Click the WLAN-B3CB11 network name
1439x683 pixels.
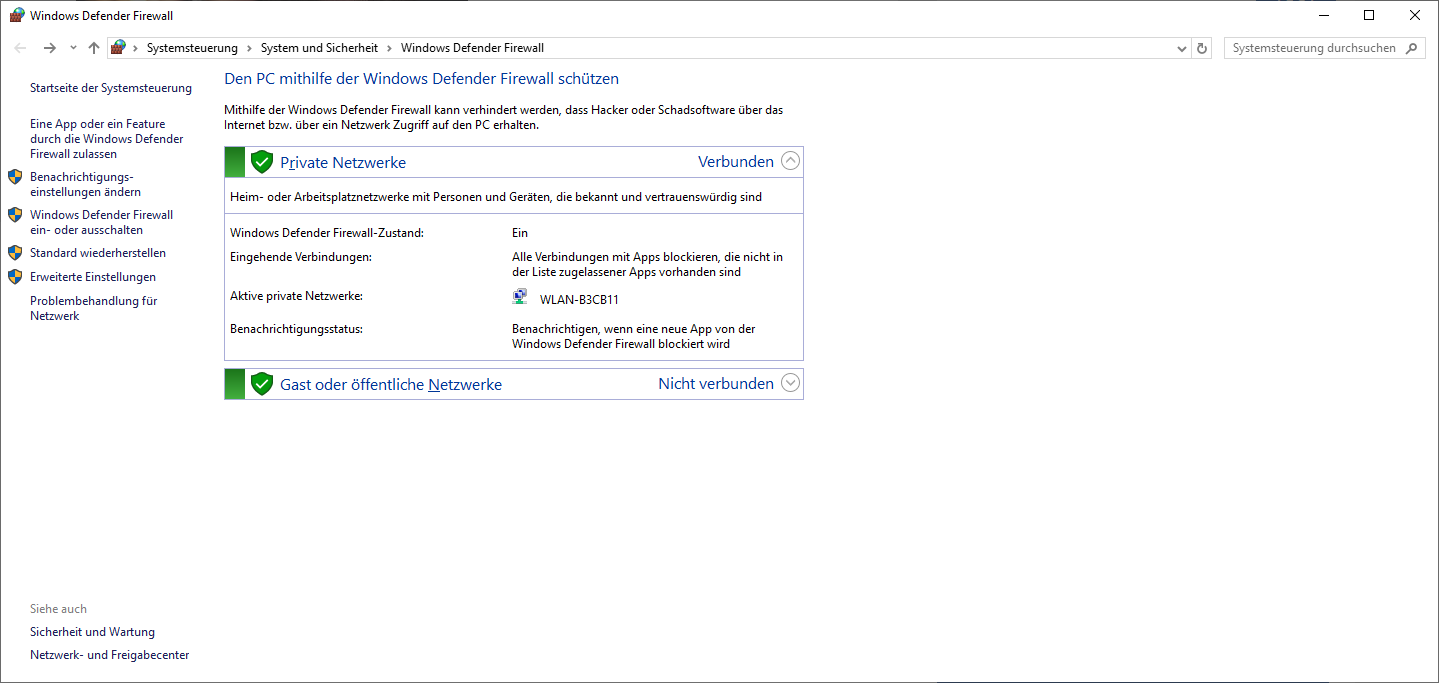coord(579,299)
